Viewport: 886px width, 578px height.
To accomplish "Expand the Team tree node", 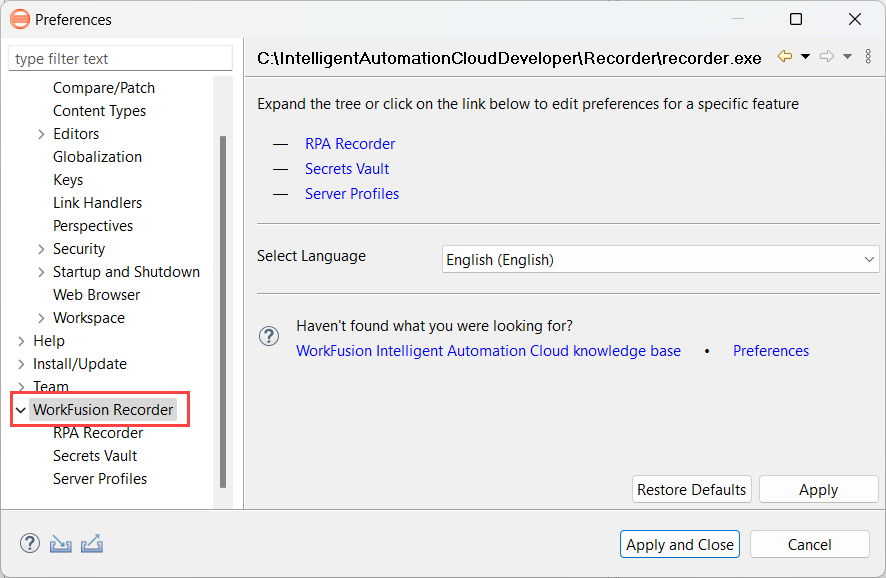I will pyautogui.click(x=21, y=387).
